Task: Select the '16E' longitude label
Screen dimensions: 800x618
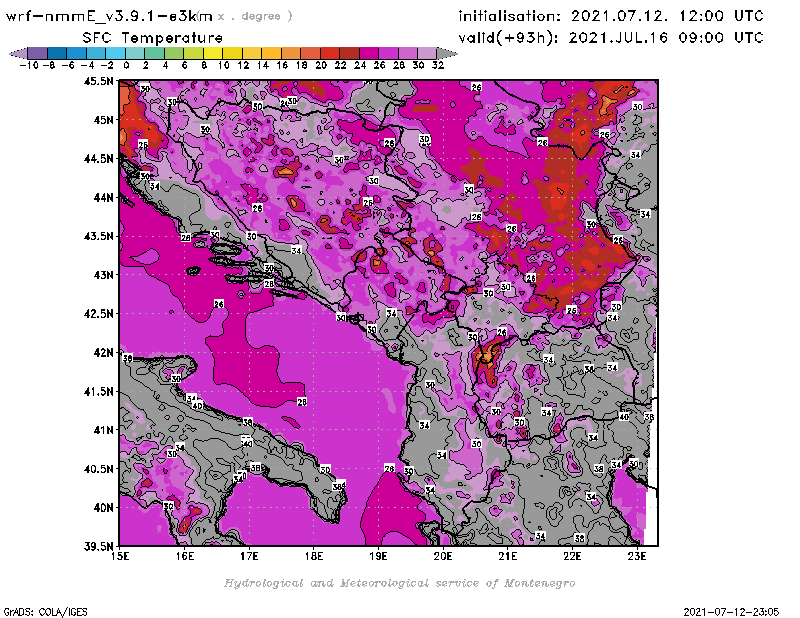Action: pos(185,556)
